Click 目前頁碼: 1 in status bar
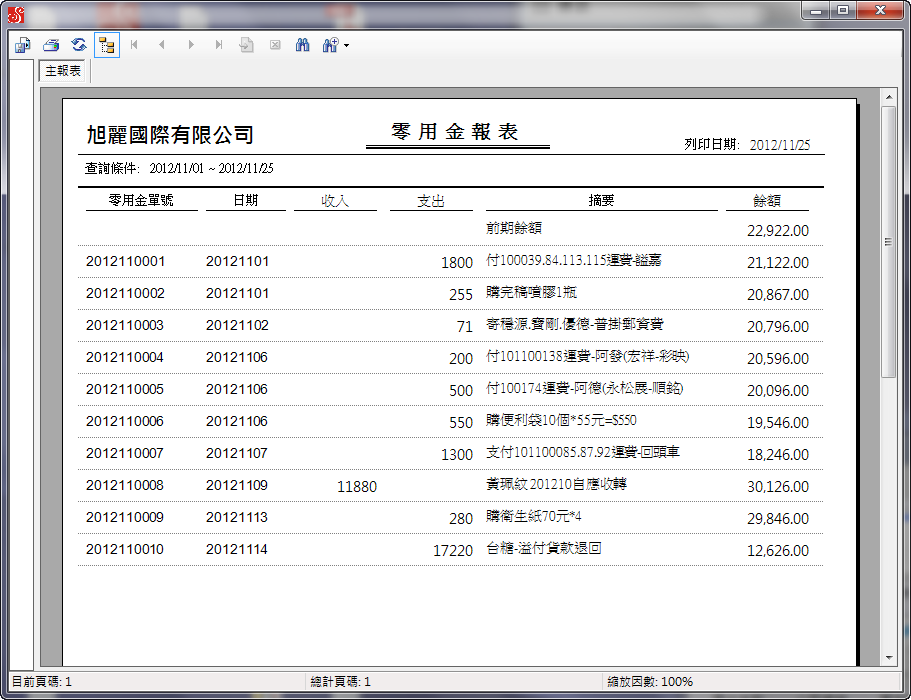This screenshot has width=911, height=700. pyautogui.click(x=42, y=681)
